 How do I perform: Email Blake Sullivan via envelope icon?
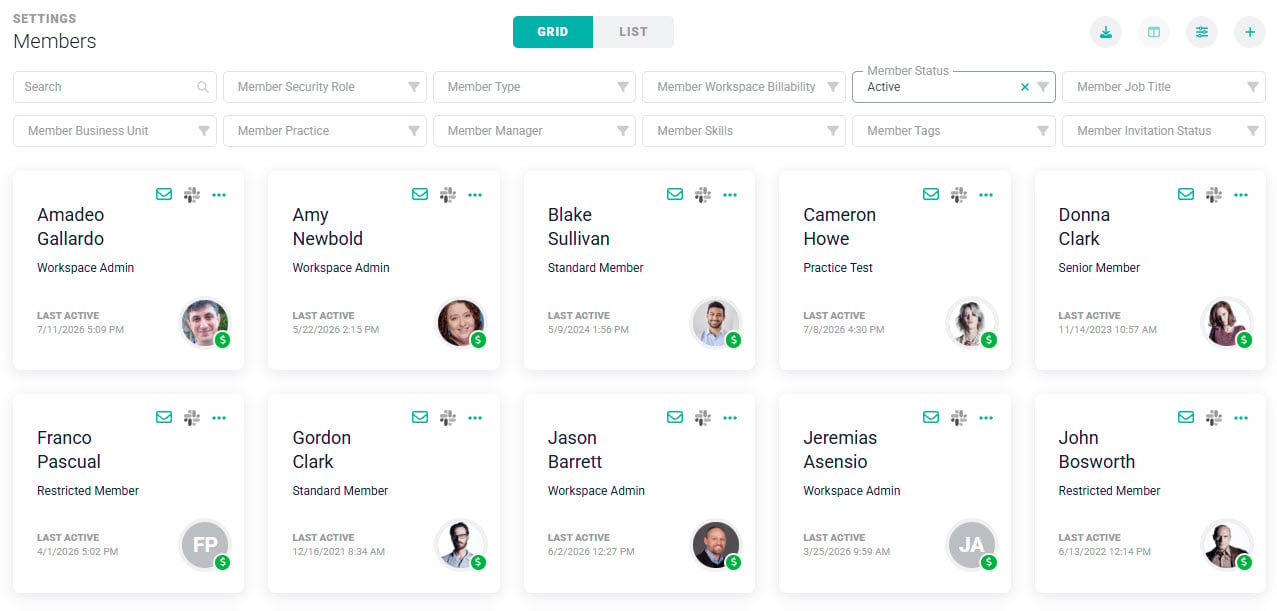pos(675,194)
